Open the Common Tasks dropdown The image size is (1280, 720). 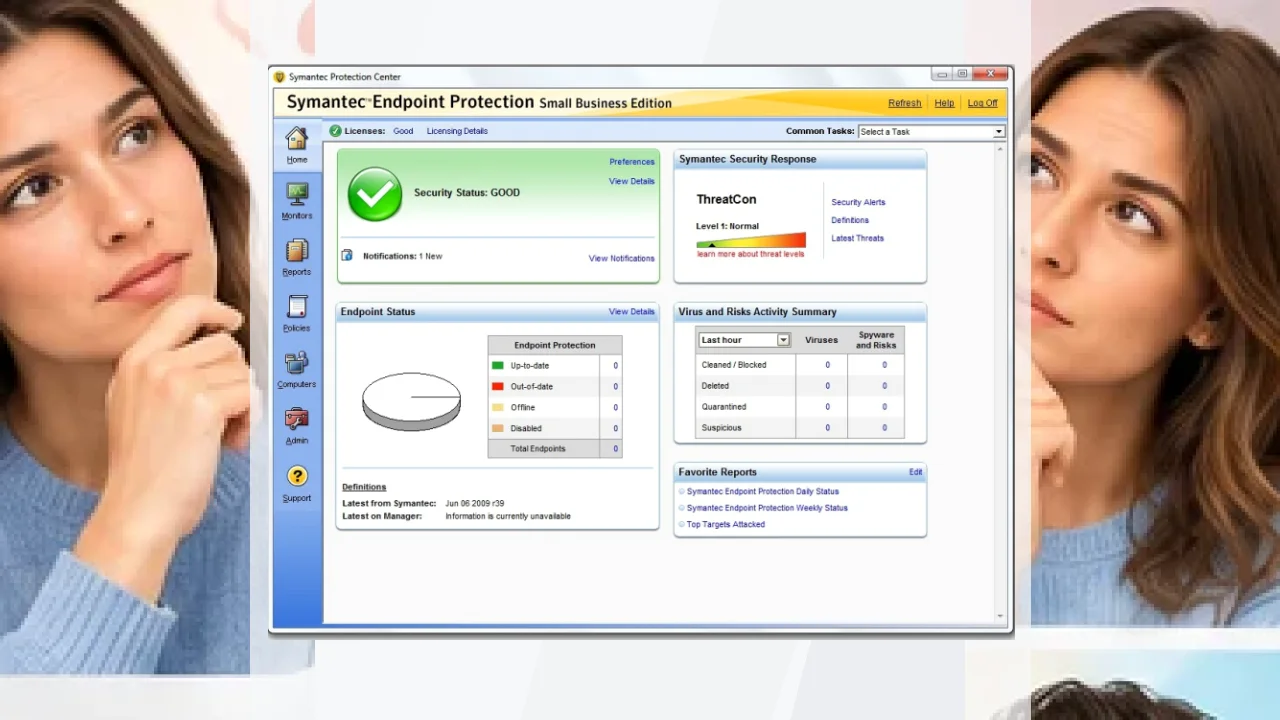pyautogui.click(x=931, y=132)
